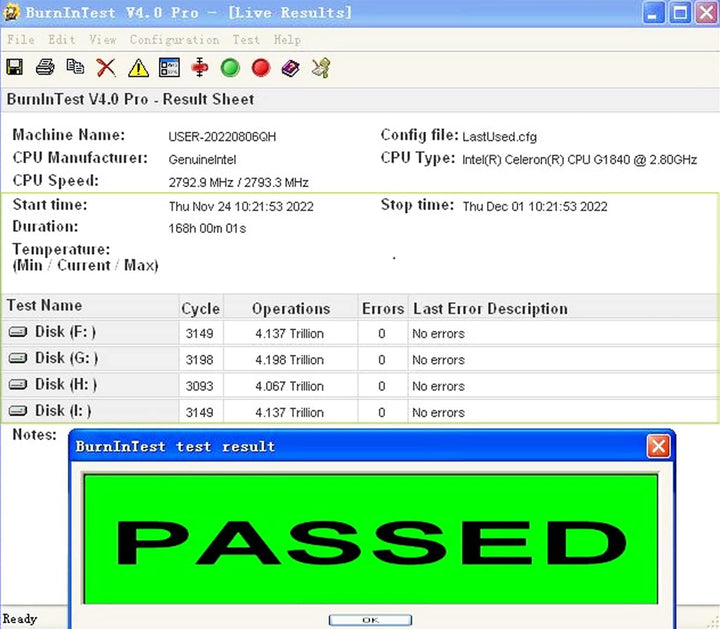This screenshot has width=720, height=629.
Task: Close the BurnInTest test result dialog
Action: click(658, 446)
